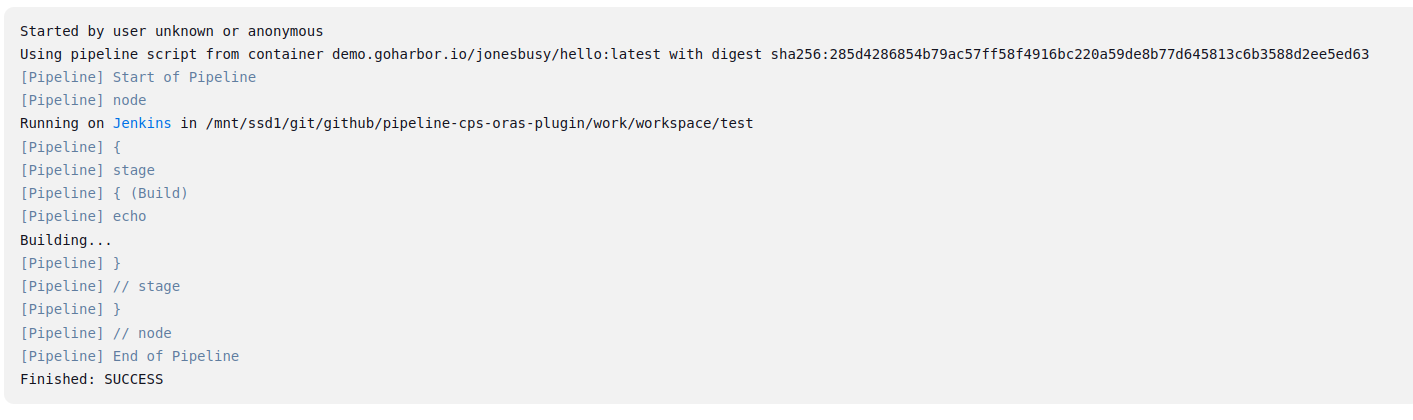Viewport: 1413px width, 420px height.
Task: Click the workspace path /mnt/ssd1/git text
Action: (479, 123)
